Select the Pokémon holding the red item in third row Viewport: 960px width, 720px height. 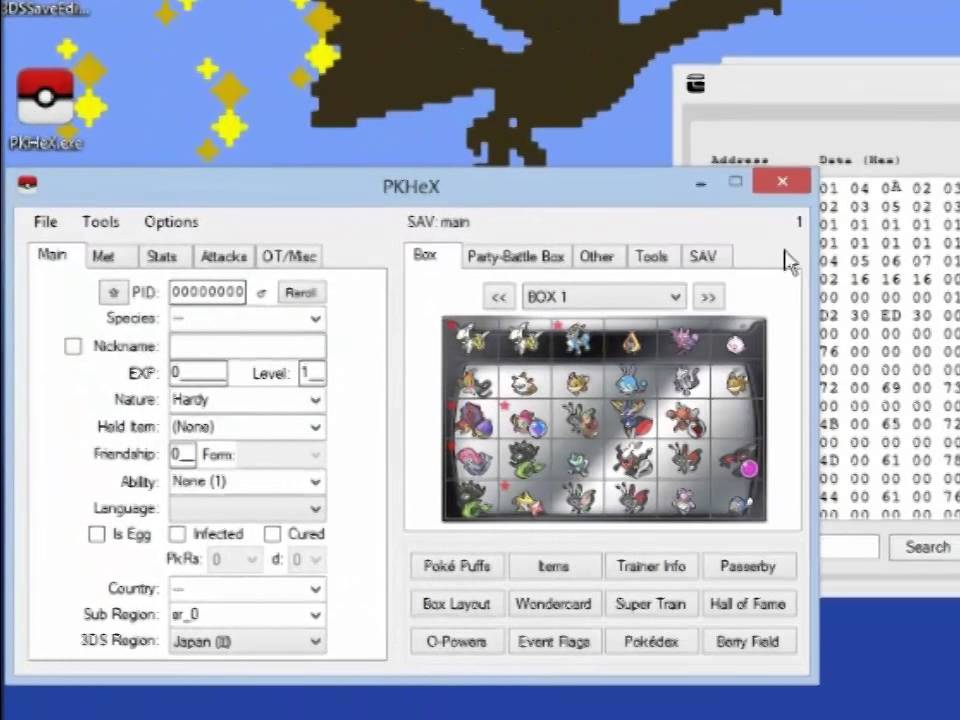point(686,420)
